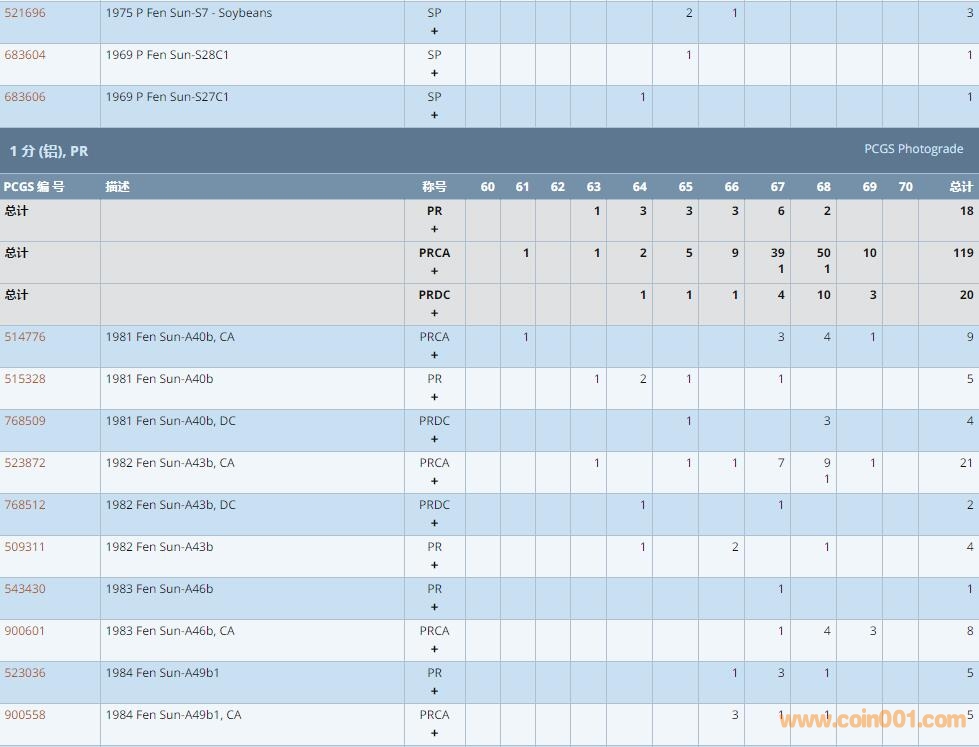Click the 描述 column header

[118, 187]
